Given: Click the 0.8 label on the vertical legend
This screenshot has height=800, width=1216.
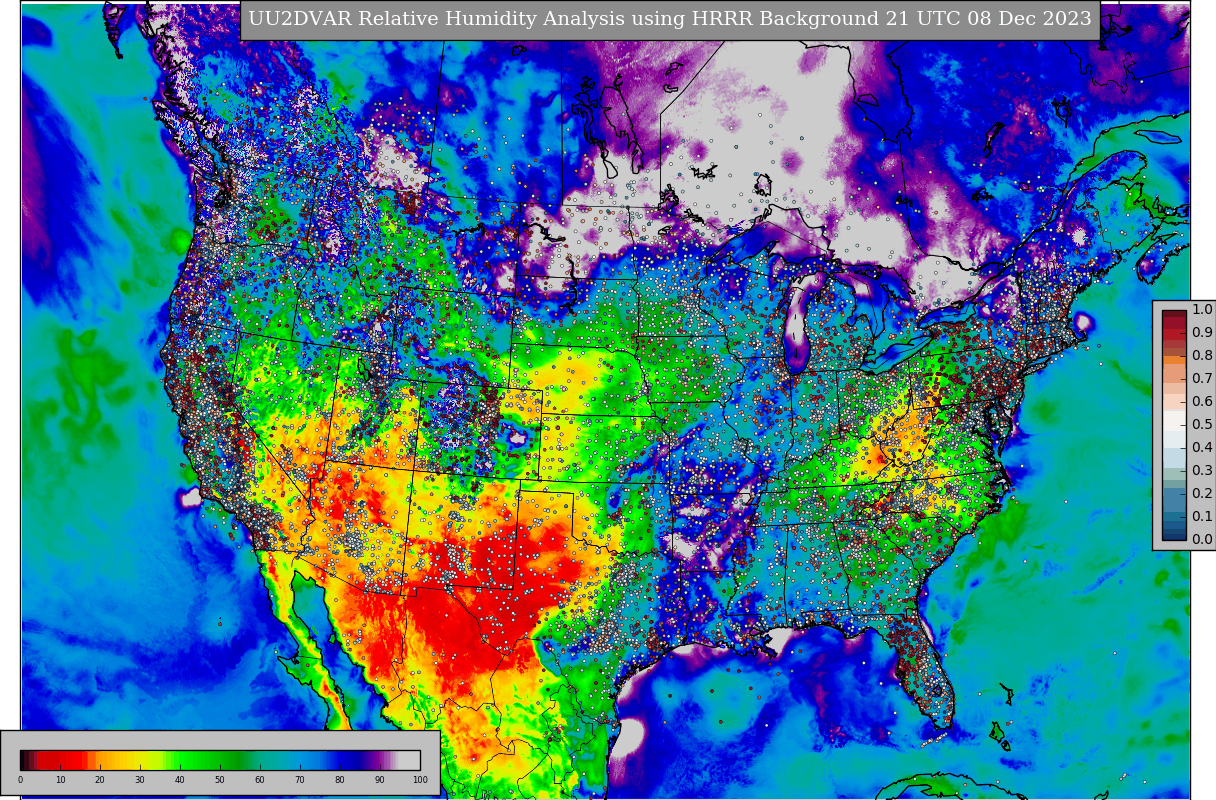Looking at the screenshot, I should click(x=1202, y=356).
